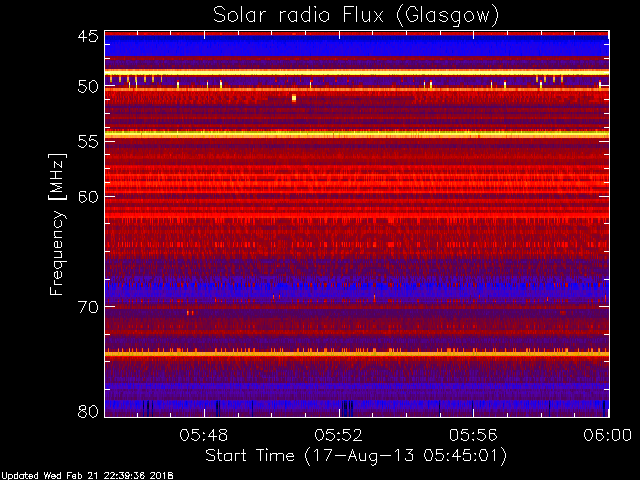
Task: Click the time tick label '06:00'
Action: (607, 435)
